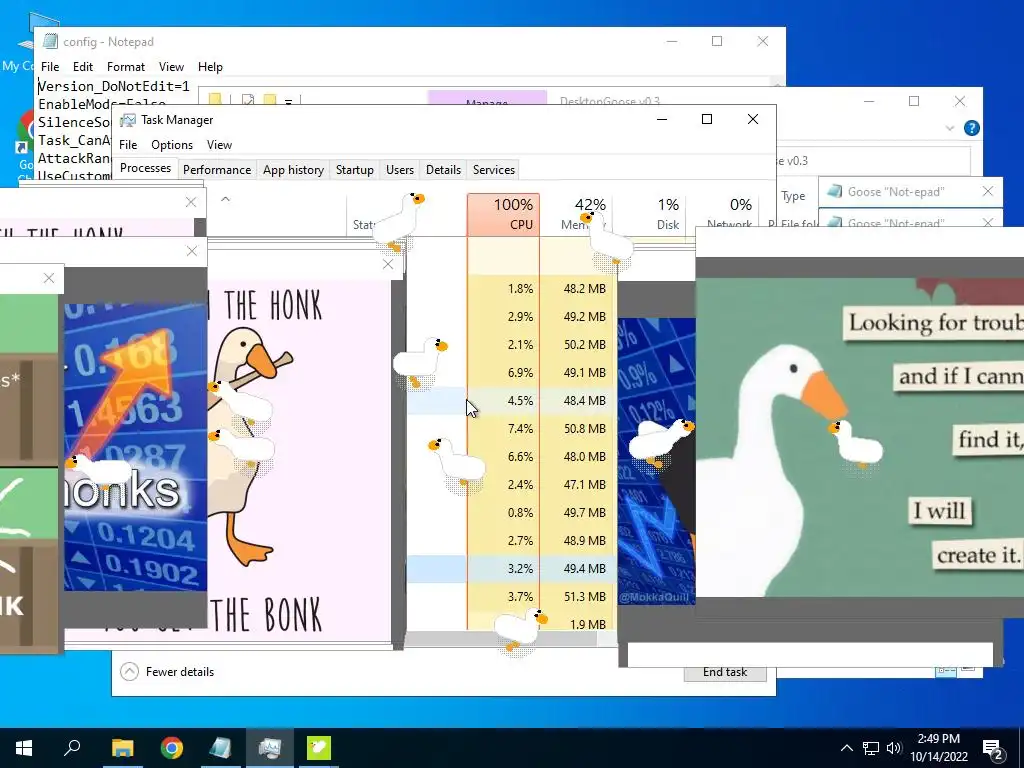Open File Explorer from the taskbar

point(122,748)
